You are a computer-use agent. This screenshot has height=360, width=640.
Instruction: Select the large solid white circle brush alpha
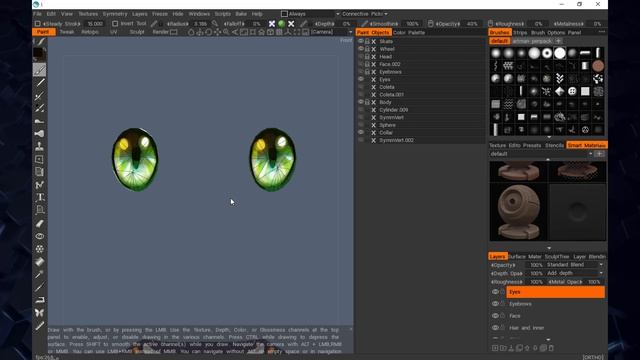point(560,53)
